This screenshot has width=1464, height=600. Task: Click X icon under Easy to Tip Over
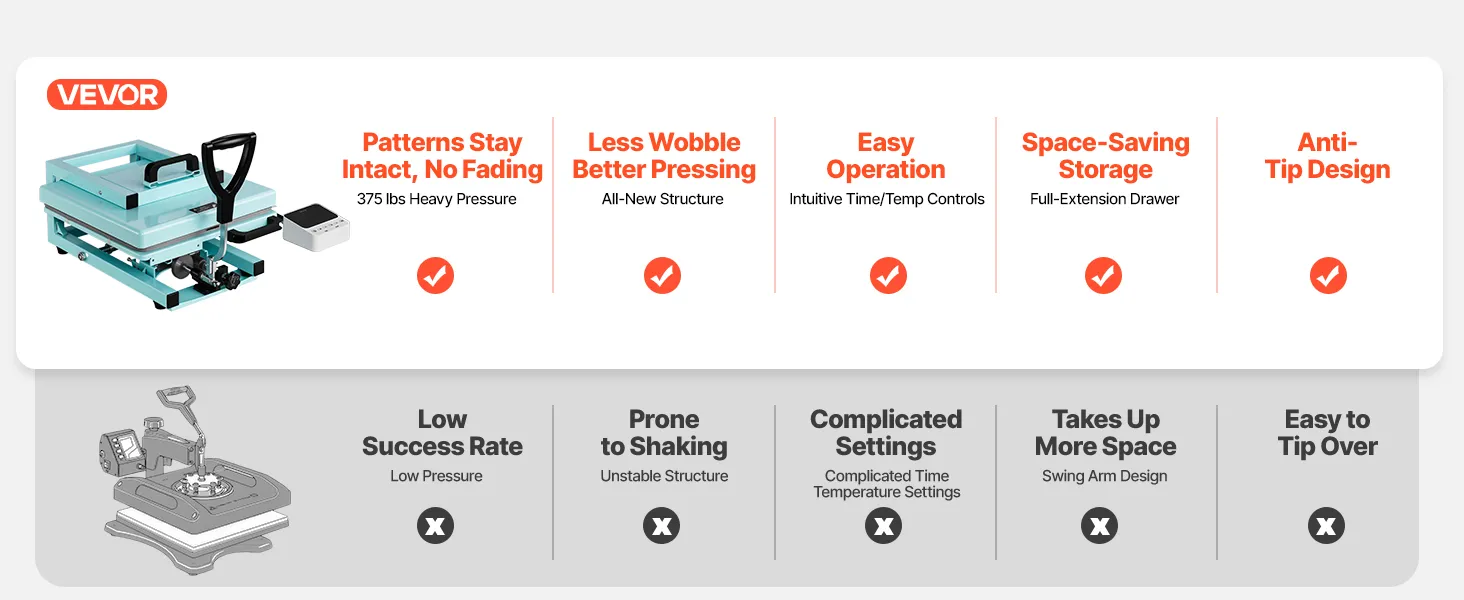point(1327,526)
